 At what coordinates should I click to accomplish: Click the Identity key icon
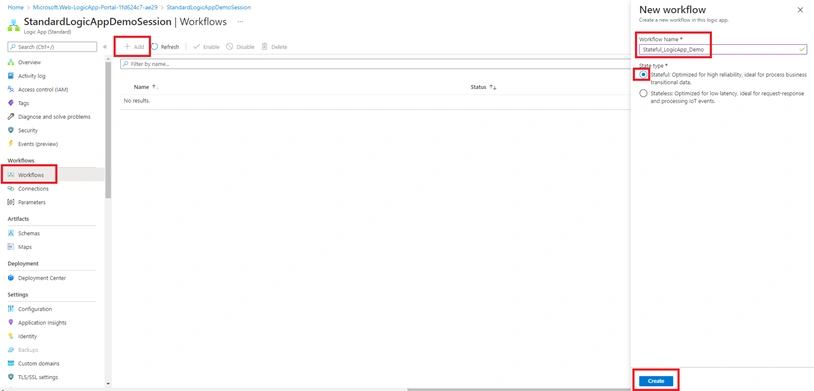(x=11, y=336)
